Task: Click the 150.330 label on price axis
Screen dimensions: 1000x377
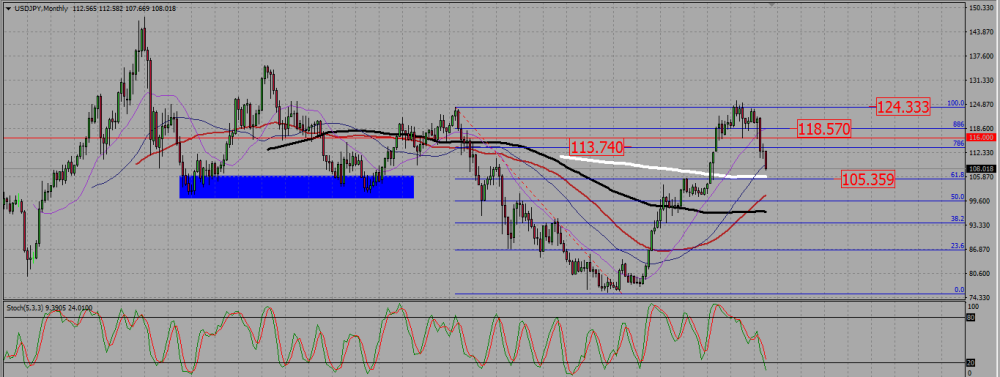Action: tap(983, 8)
